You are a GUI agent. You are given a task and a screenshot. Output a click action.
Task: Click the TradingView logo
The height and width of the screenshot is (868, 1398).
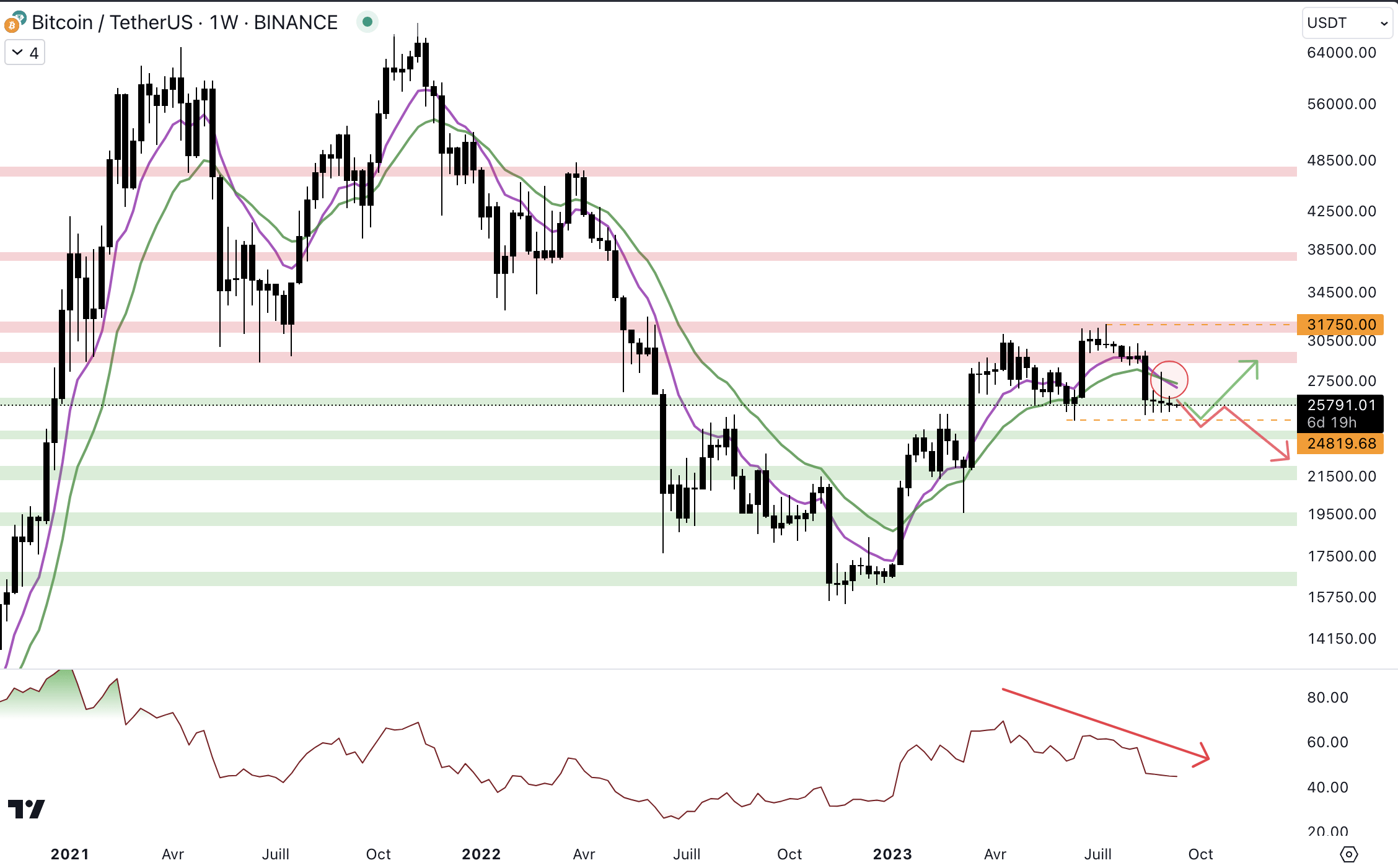[26, 809]
